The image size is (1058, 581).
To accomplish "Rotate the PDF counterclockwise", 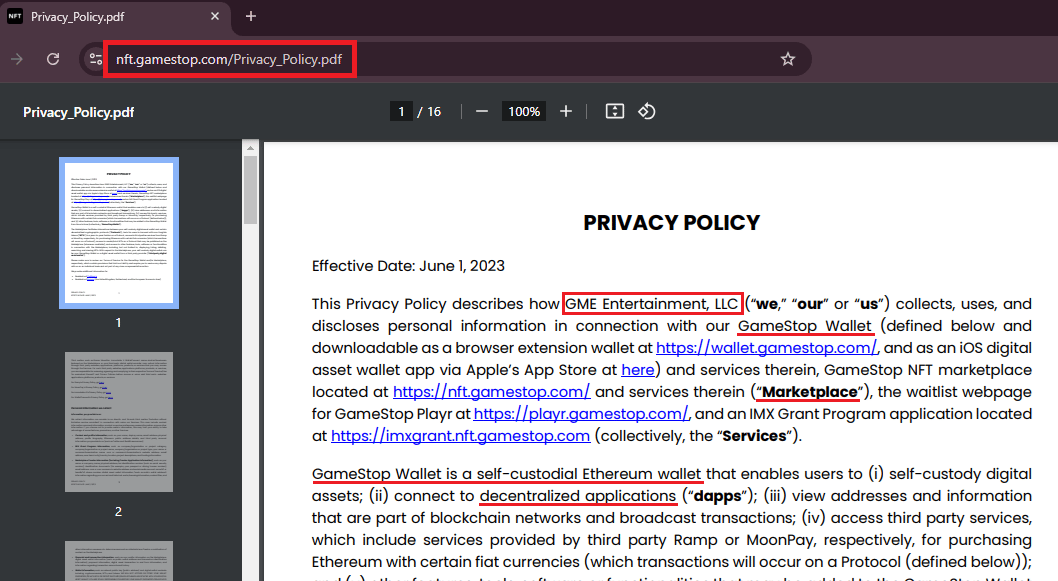I will coord(646,111).
